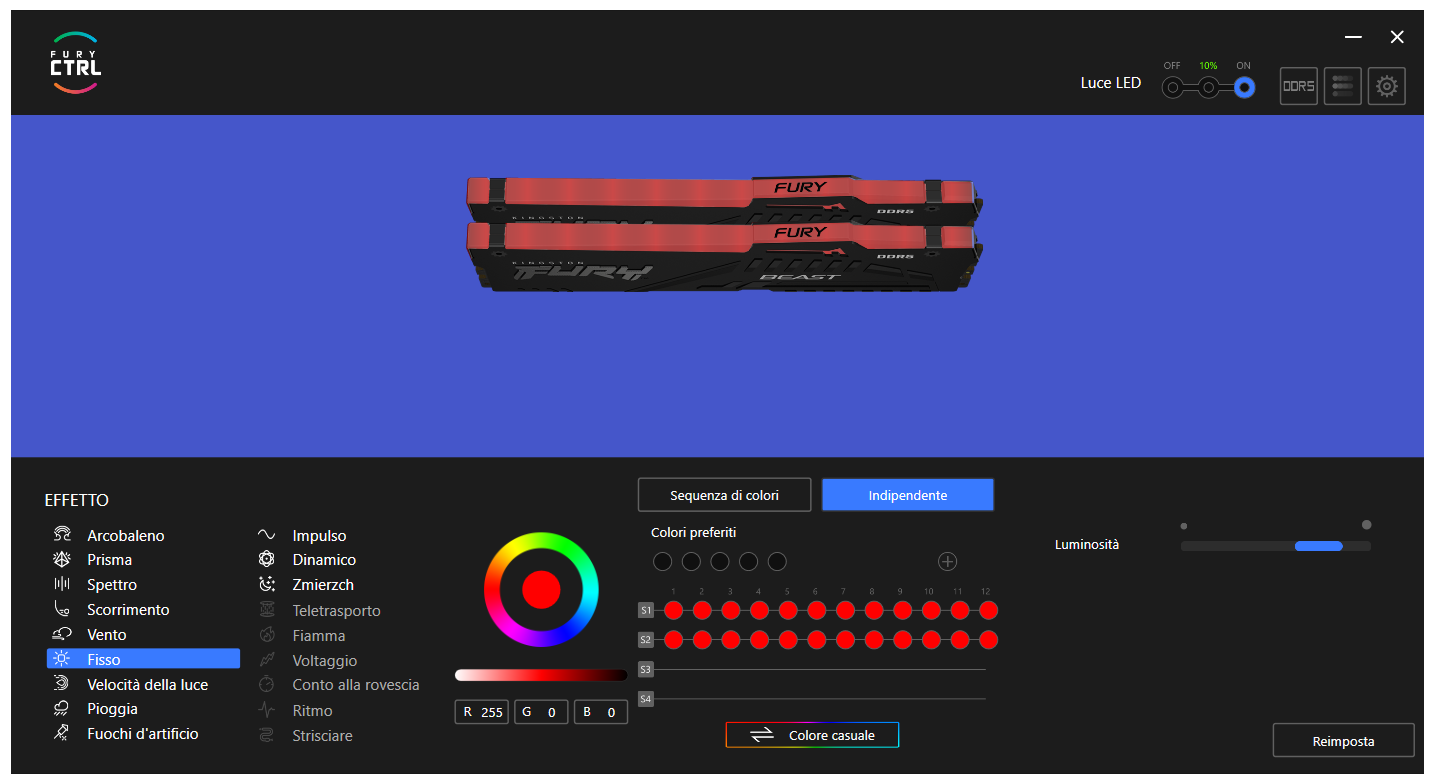Image resolution: width=1432 pixels, height=776 pixels.
Task: Select the S3 stick row label
Action: click(646, 669)
